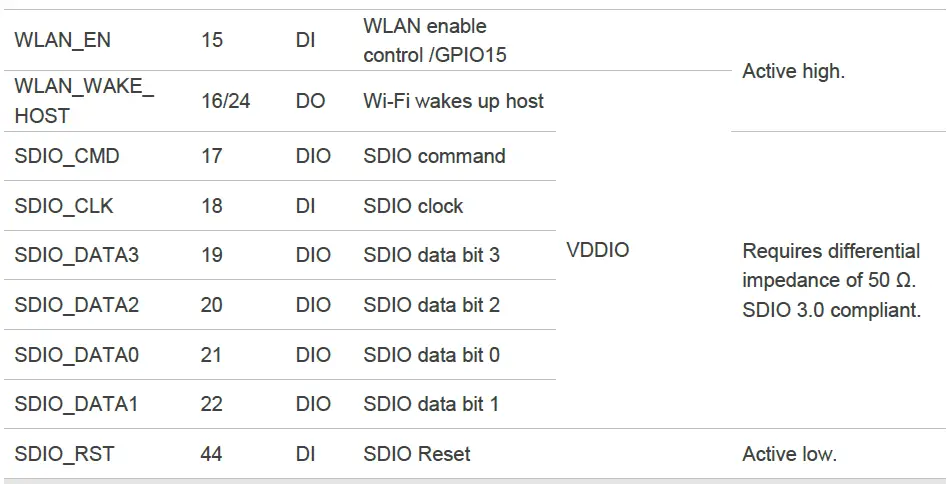947x484 pixels.
Task: Select the SDIO_DATA1 pin name
Action: [x=77, y=404]
